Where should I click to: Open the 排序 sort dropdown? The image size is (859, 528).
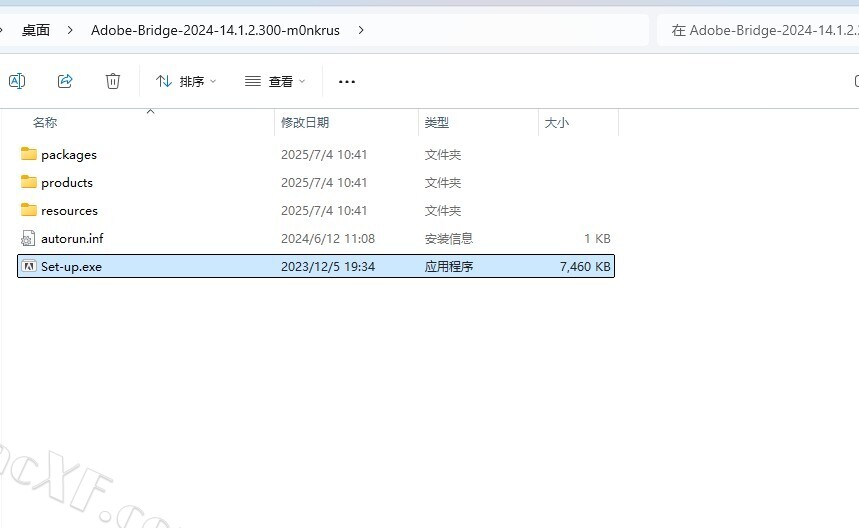186,82
